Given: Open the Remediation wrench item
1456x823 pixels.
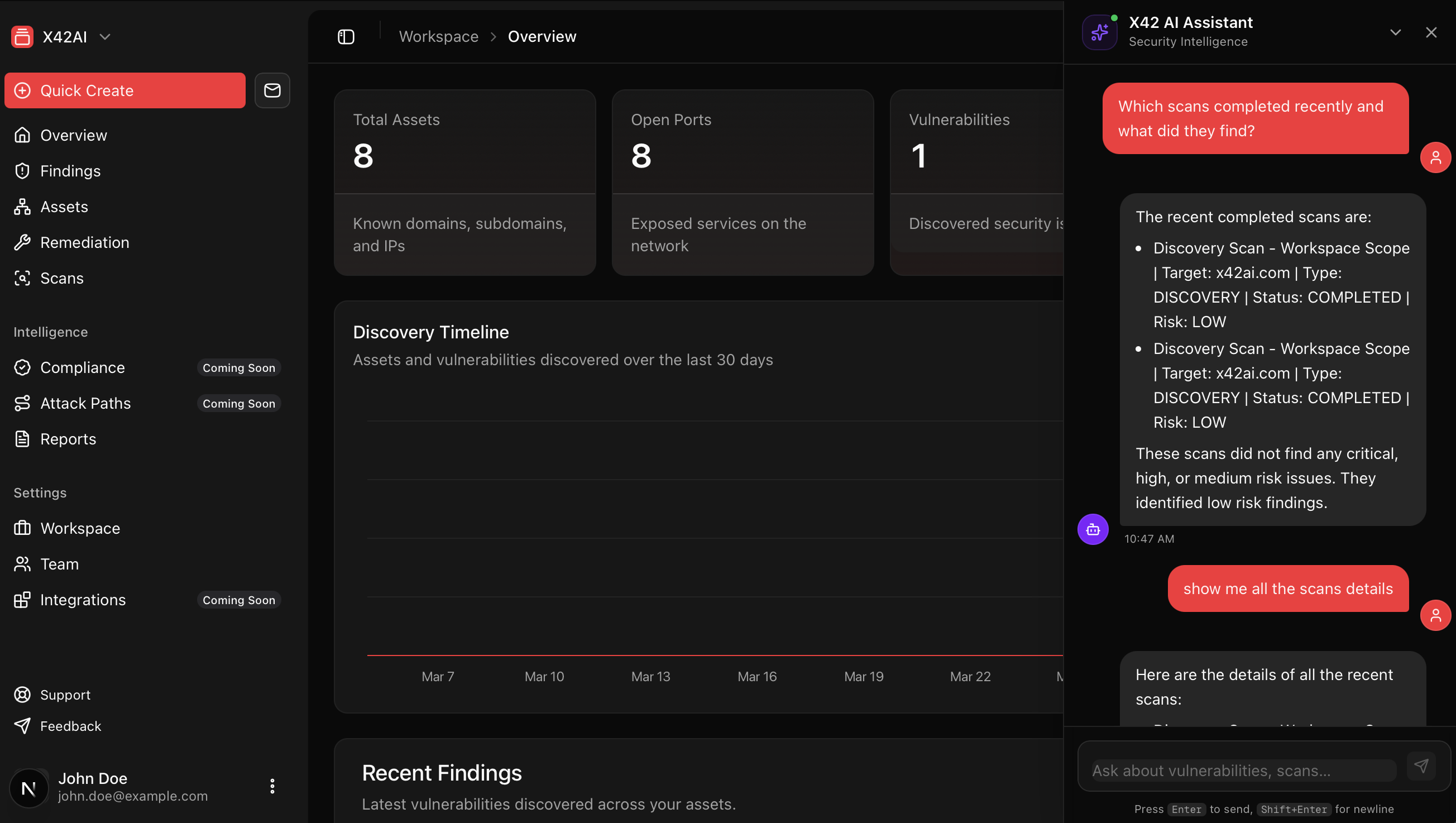Looking at the screenshot, I should [84, 242].
